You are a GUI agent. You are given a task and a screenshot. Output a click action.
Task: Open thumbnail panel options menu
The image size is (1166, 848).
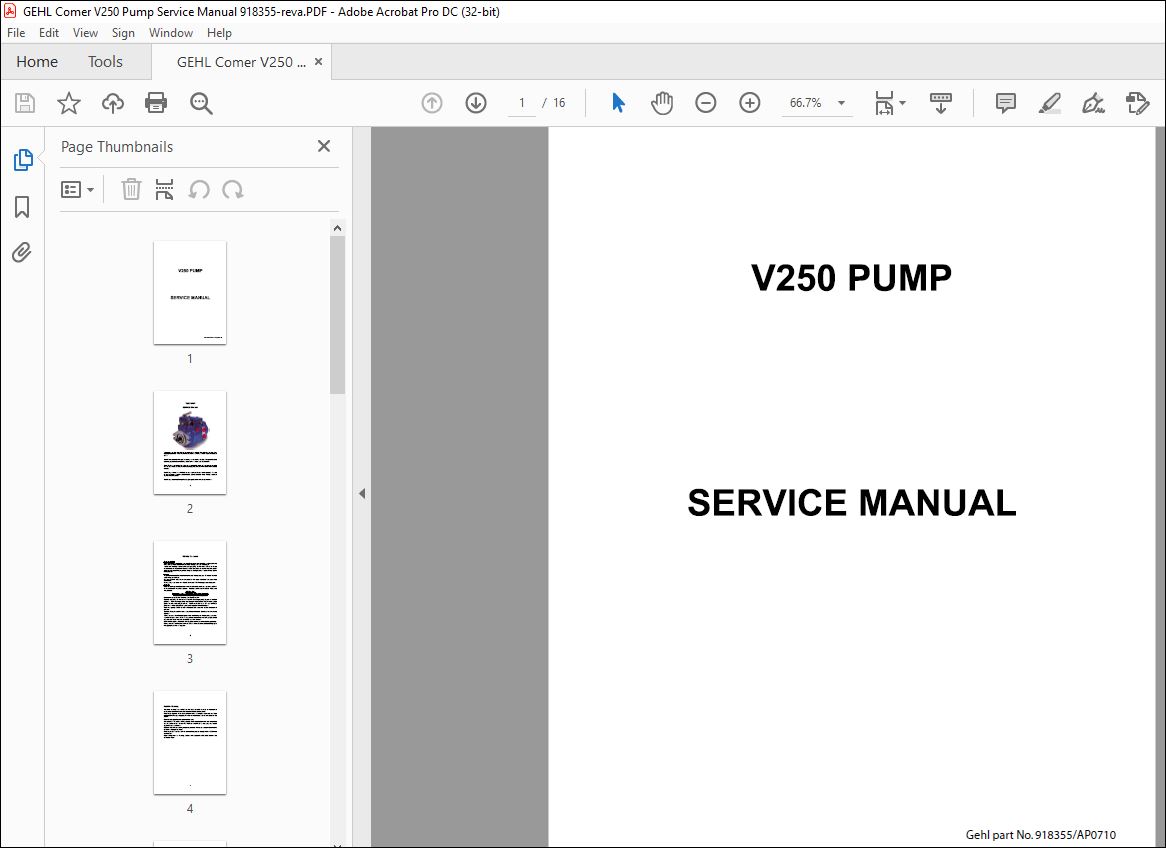pos(77,190)
